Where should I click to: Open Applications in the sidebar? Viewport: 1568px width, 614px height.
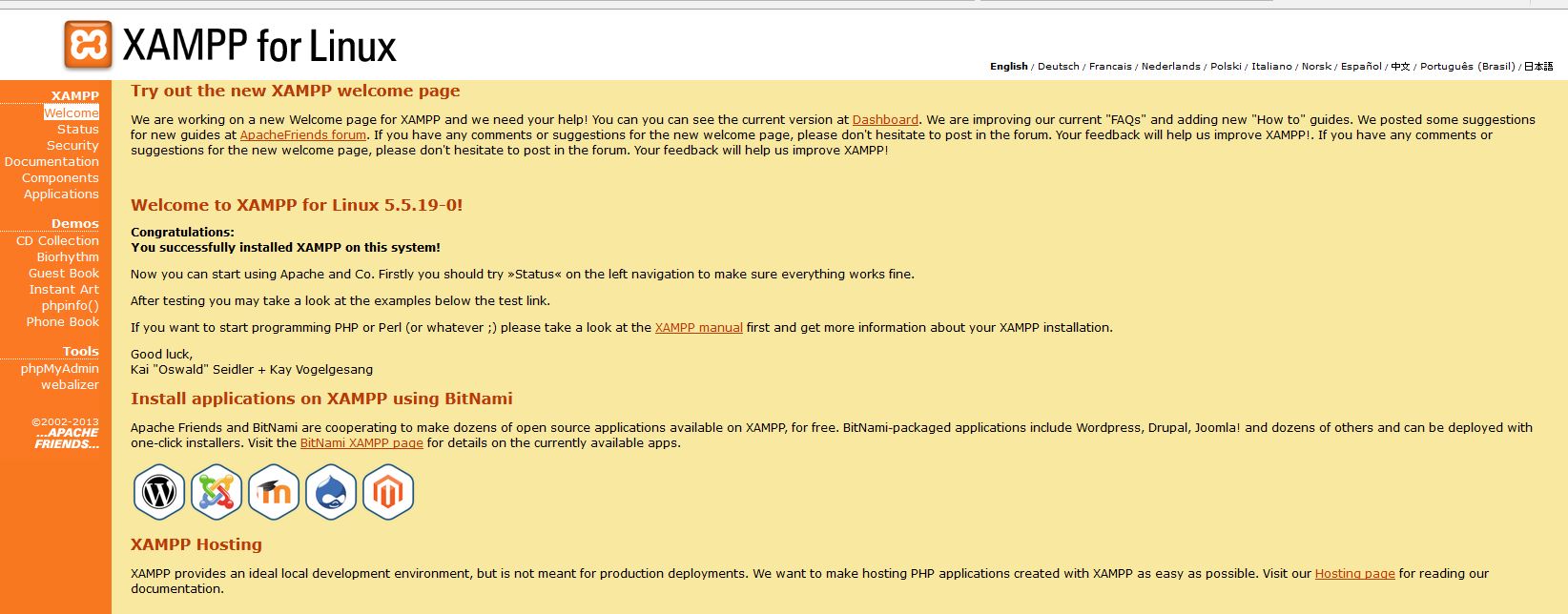(x=61, y=194)
